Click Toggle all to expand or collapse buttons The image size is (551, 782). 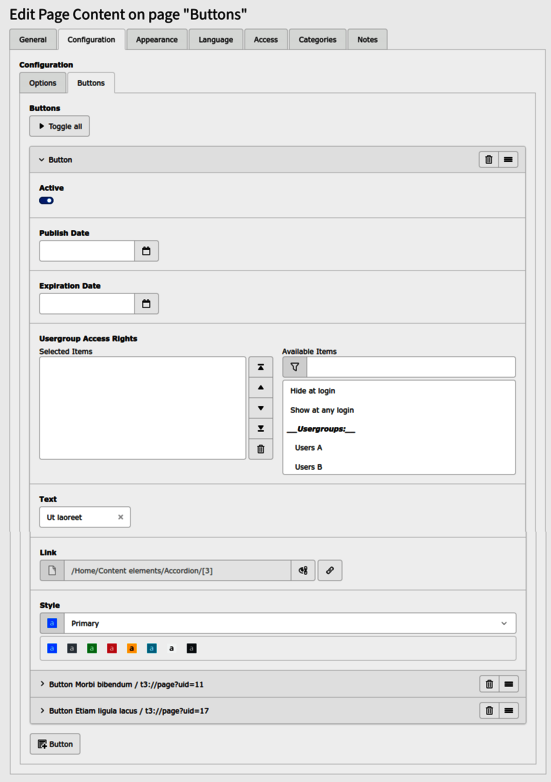(59, 126)
